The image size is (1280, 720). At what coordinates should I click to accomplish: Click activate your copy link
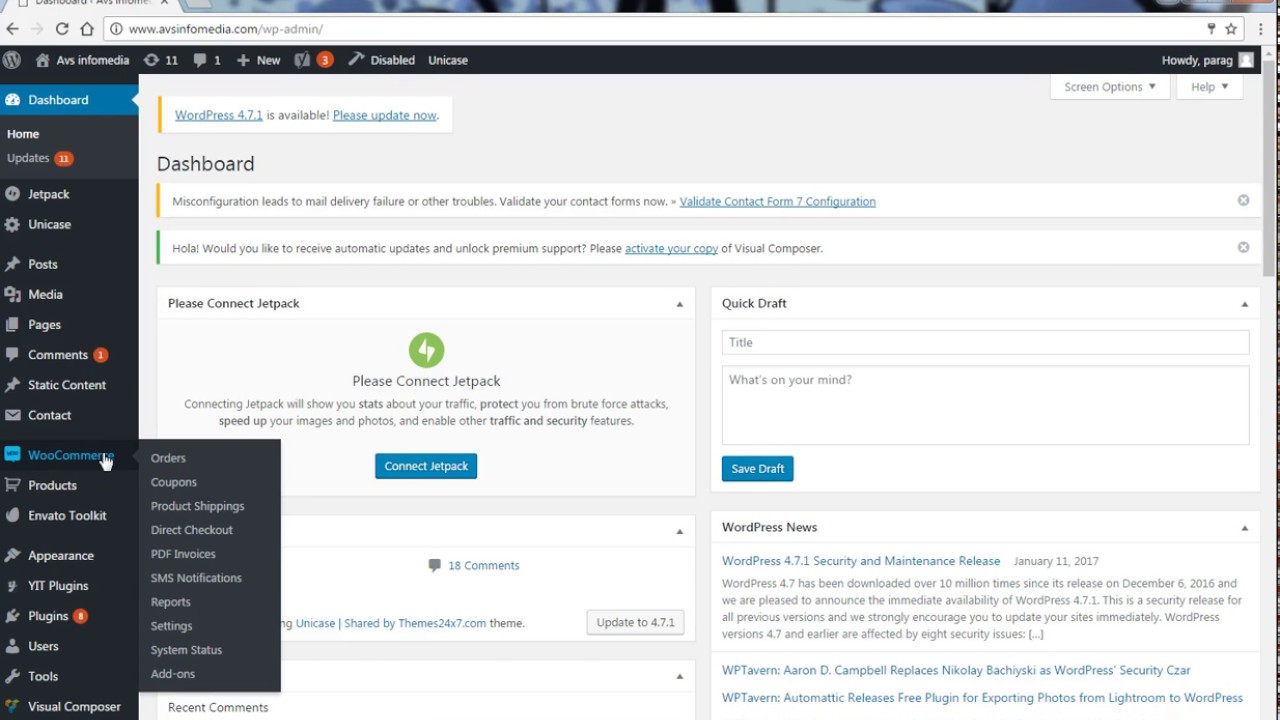[x=671, y=248]
